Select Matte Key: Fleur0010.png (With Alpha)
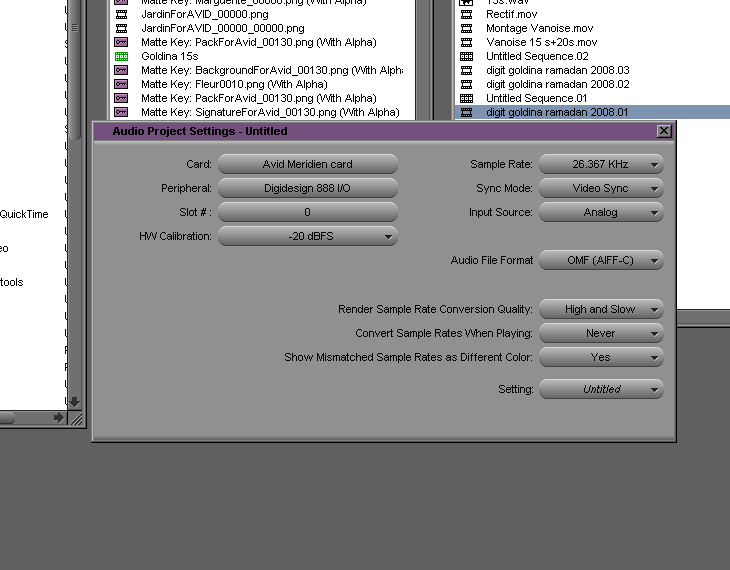 (x=234, y=84)
